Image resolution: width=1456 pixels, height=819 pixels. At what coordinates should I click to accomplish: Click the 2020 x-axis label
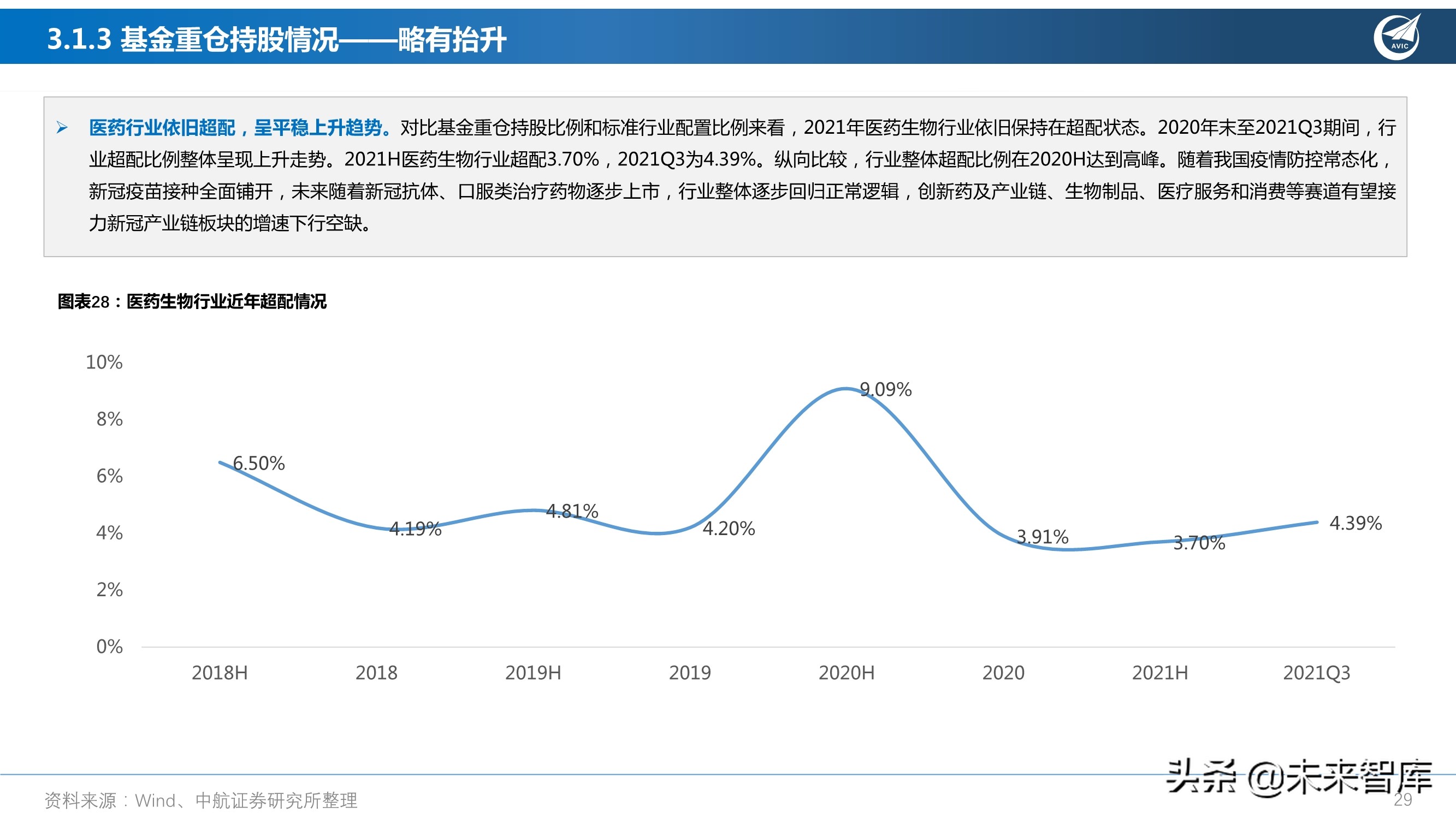1003,673
